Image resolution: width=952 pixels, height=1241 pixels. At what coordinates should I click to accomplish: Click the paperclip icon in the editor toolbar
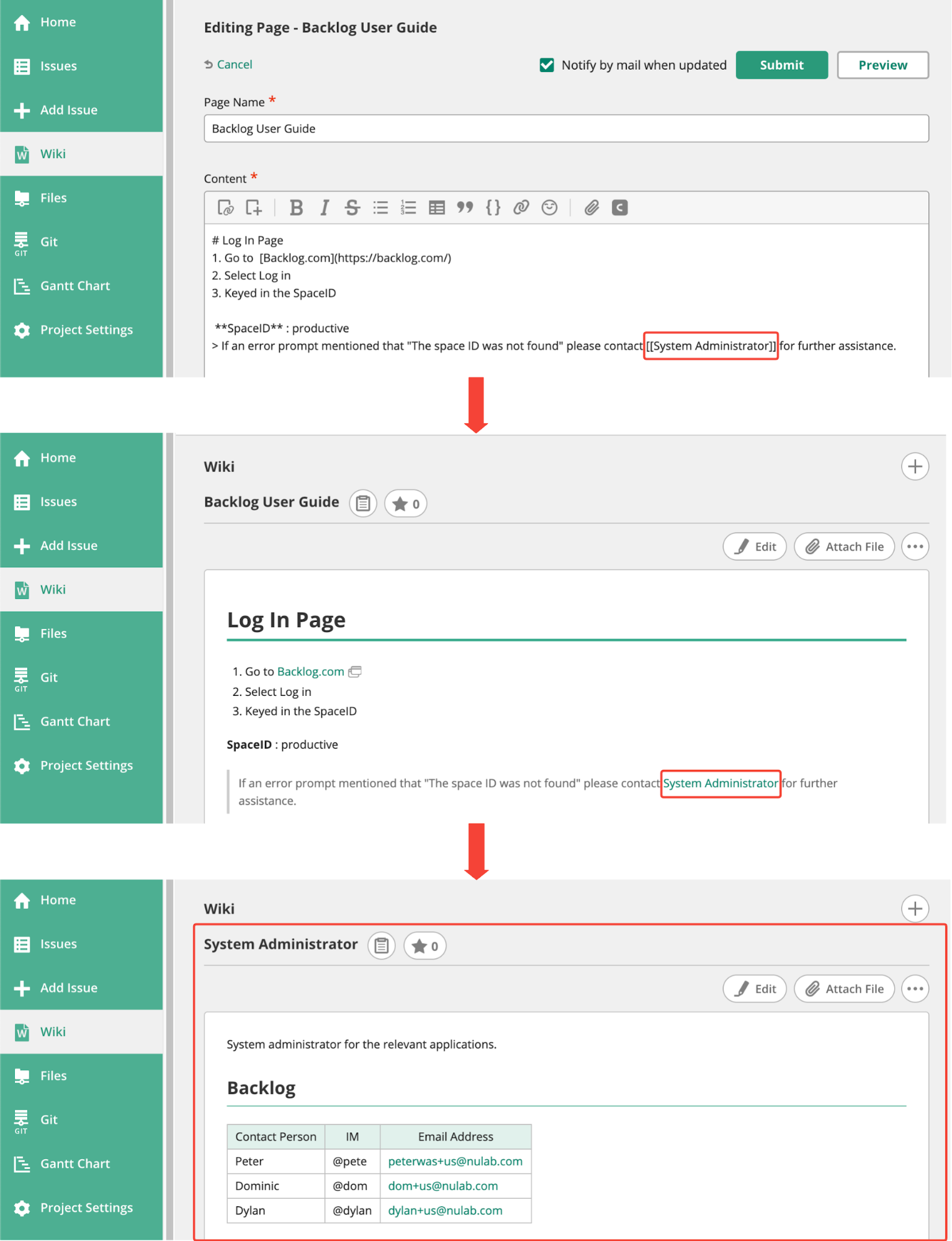coord(591,207)
